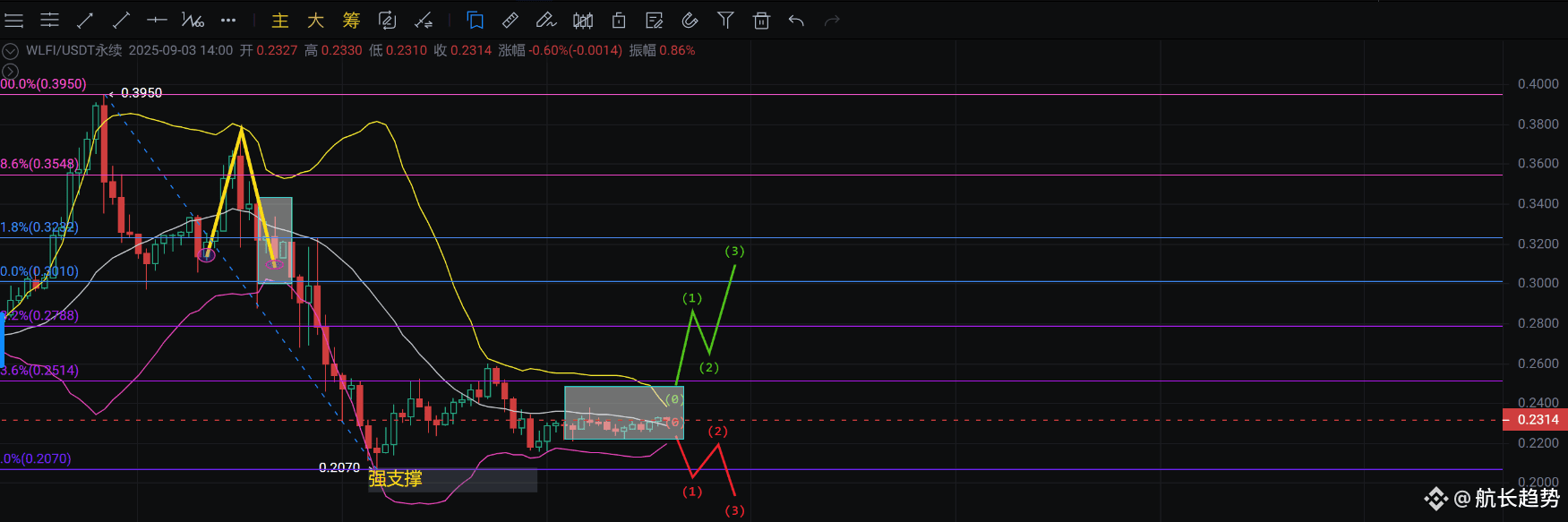This screenshot has width=1568, height=522.
Task: Open the note edit annotation icon
Action: [655, 20]
